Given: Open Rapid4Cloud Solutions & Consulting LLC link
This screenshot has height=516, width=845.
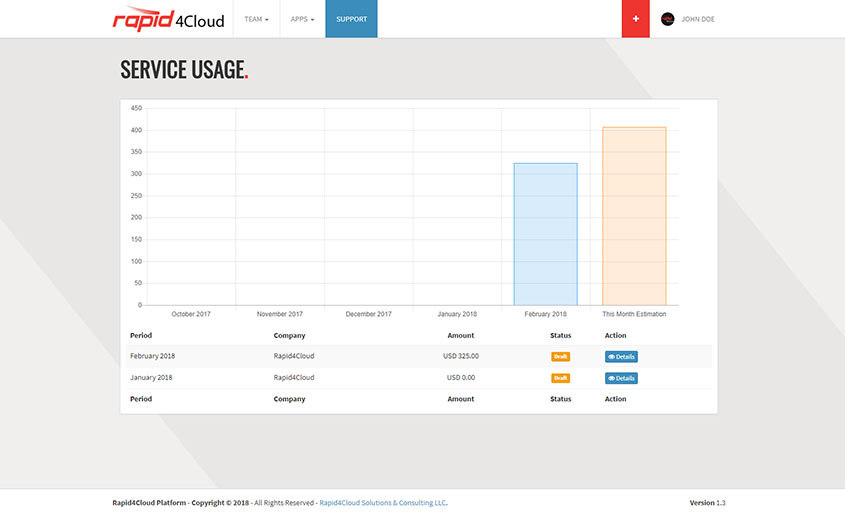Looking at the screenshot, I should [383, 503].
